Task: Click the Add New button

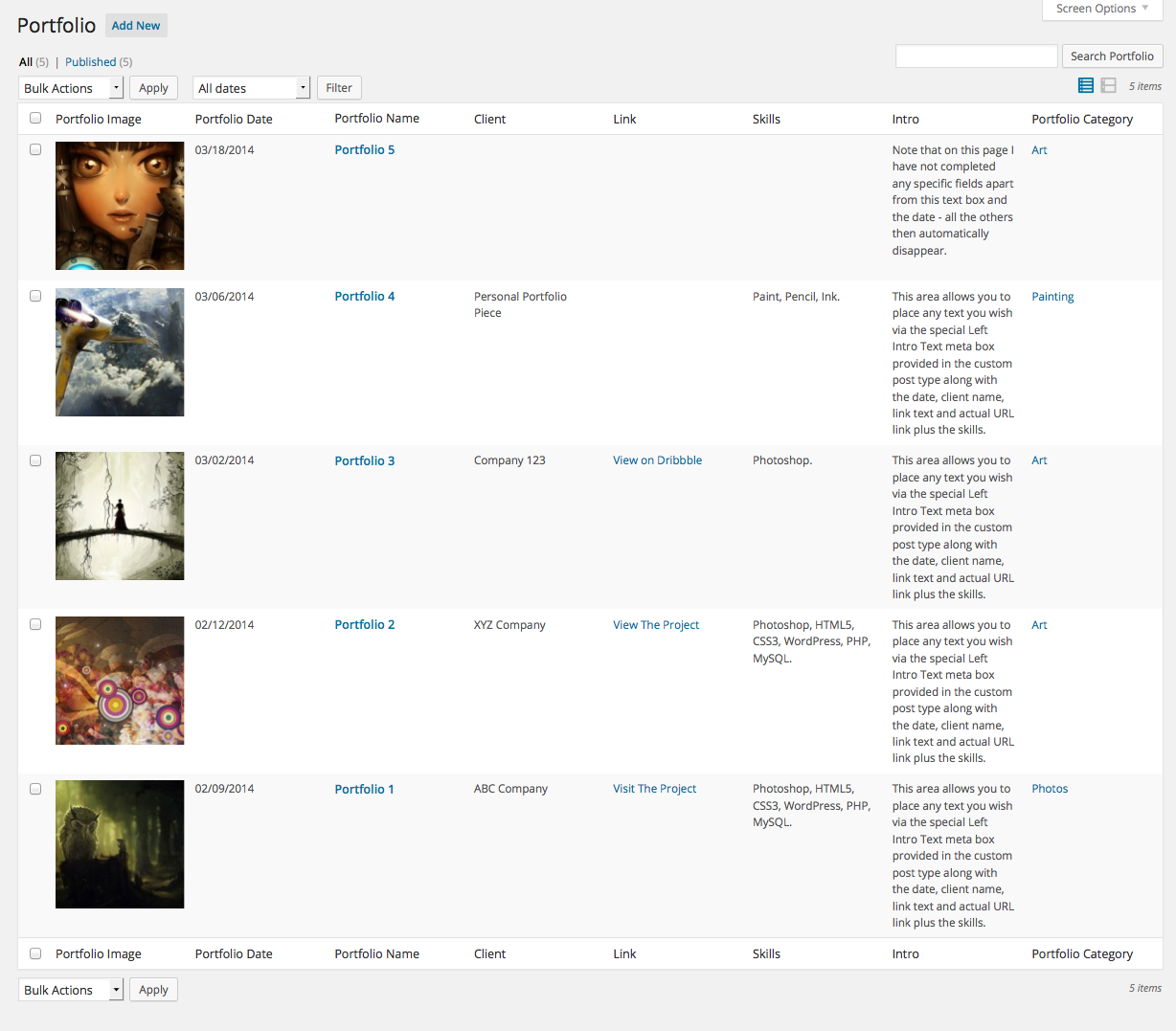Action: 136,26
